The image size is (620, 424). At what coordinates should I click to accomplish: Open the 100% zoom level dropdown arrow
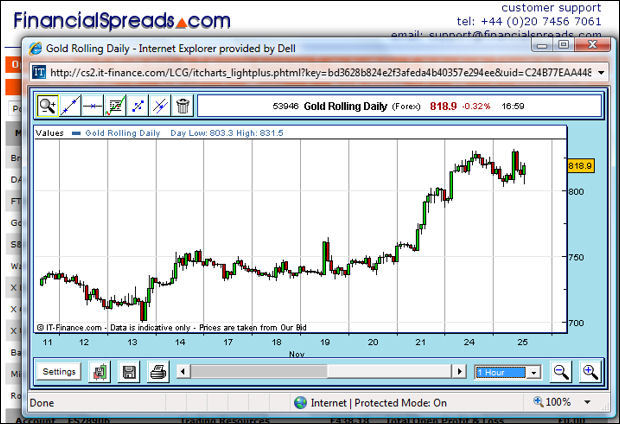click(588, 402)
